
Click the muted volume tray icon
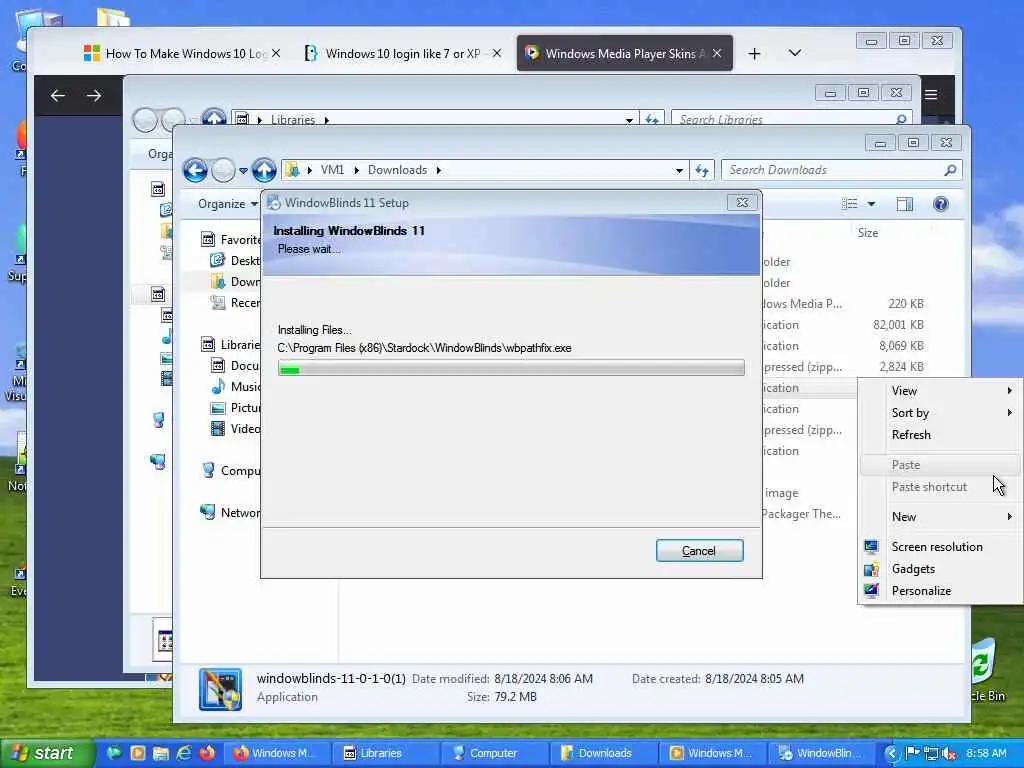tap(949, 753)
